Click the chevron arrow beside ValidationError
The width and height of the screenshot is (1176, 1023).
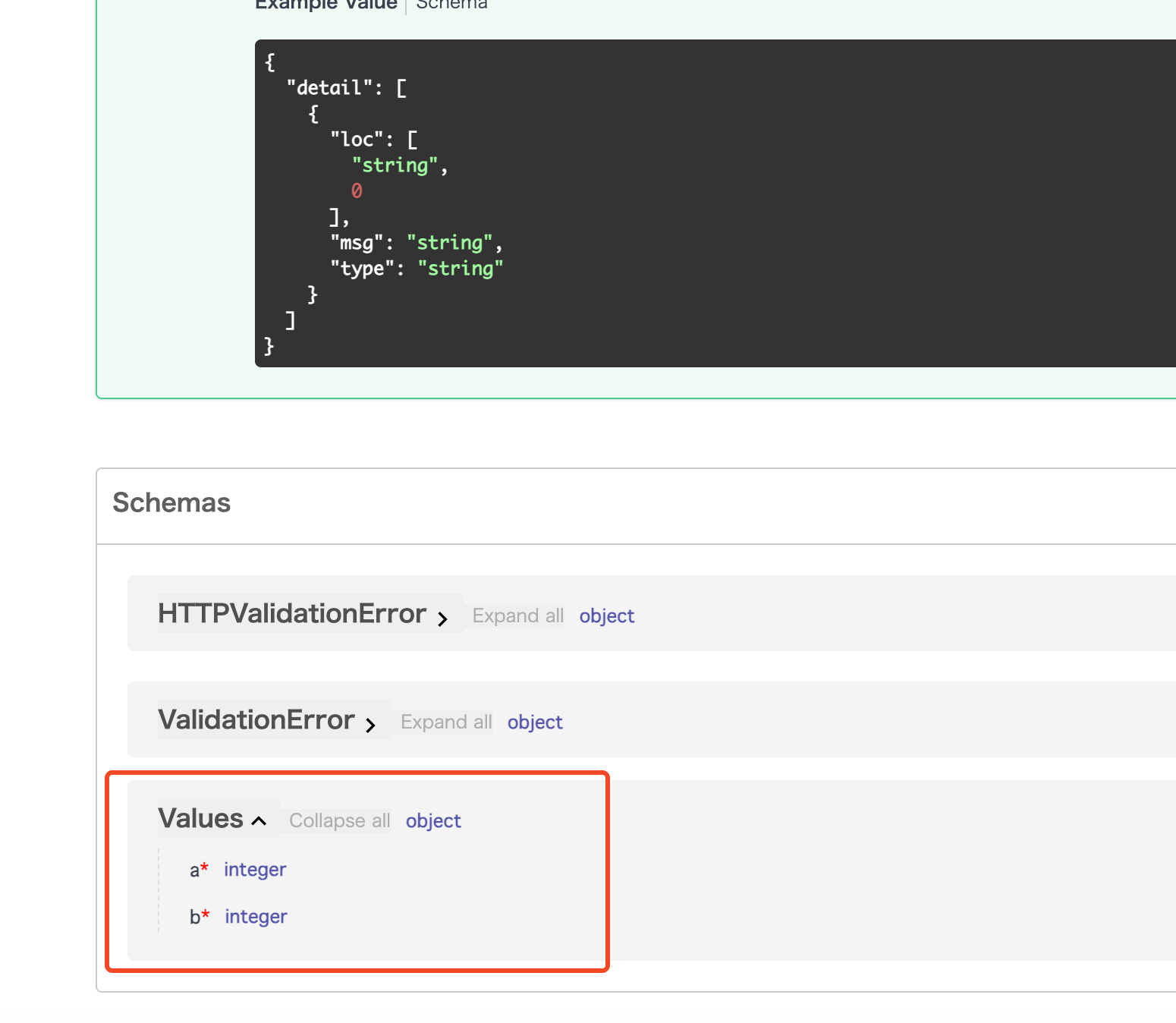click(370, 726)
